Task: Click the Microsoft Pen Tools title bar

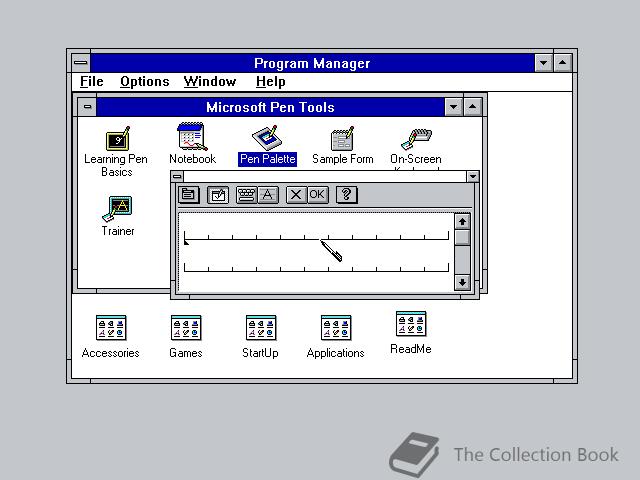Action: point(270,107)
